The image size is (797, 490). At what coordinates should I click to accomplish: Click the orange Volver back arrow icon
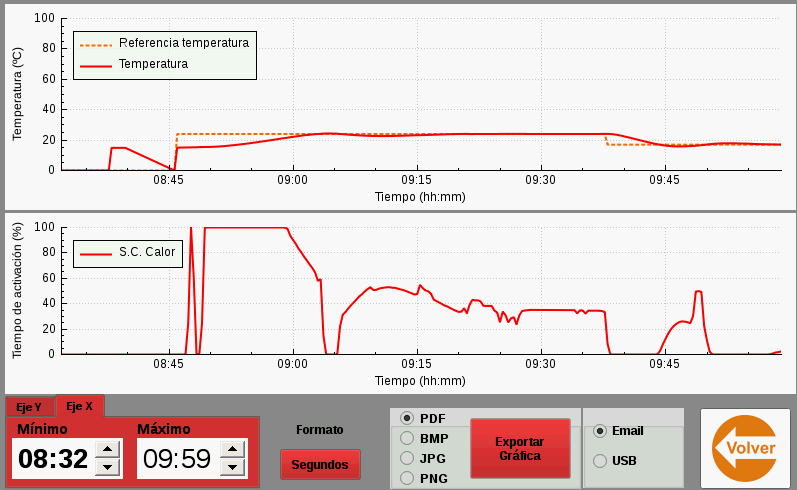click(x=744, y=448)
